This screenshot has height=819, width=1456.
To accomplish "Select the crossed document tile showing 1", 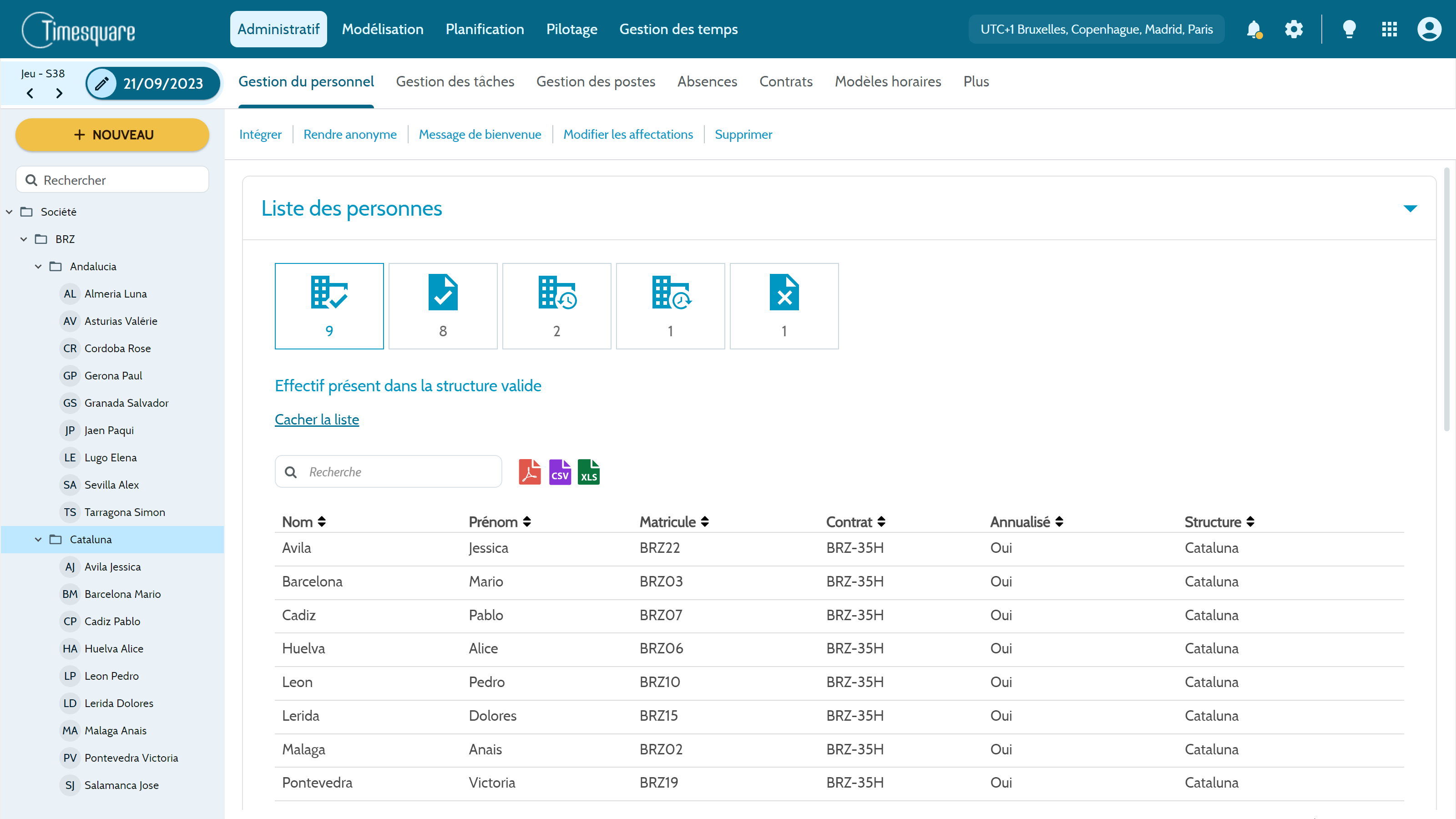I will point(784,306).
